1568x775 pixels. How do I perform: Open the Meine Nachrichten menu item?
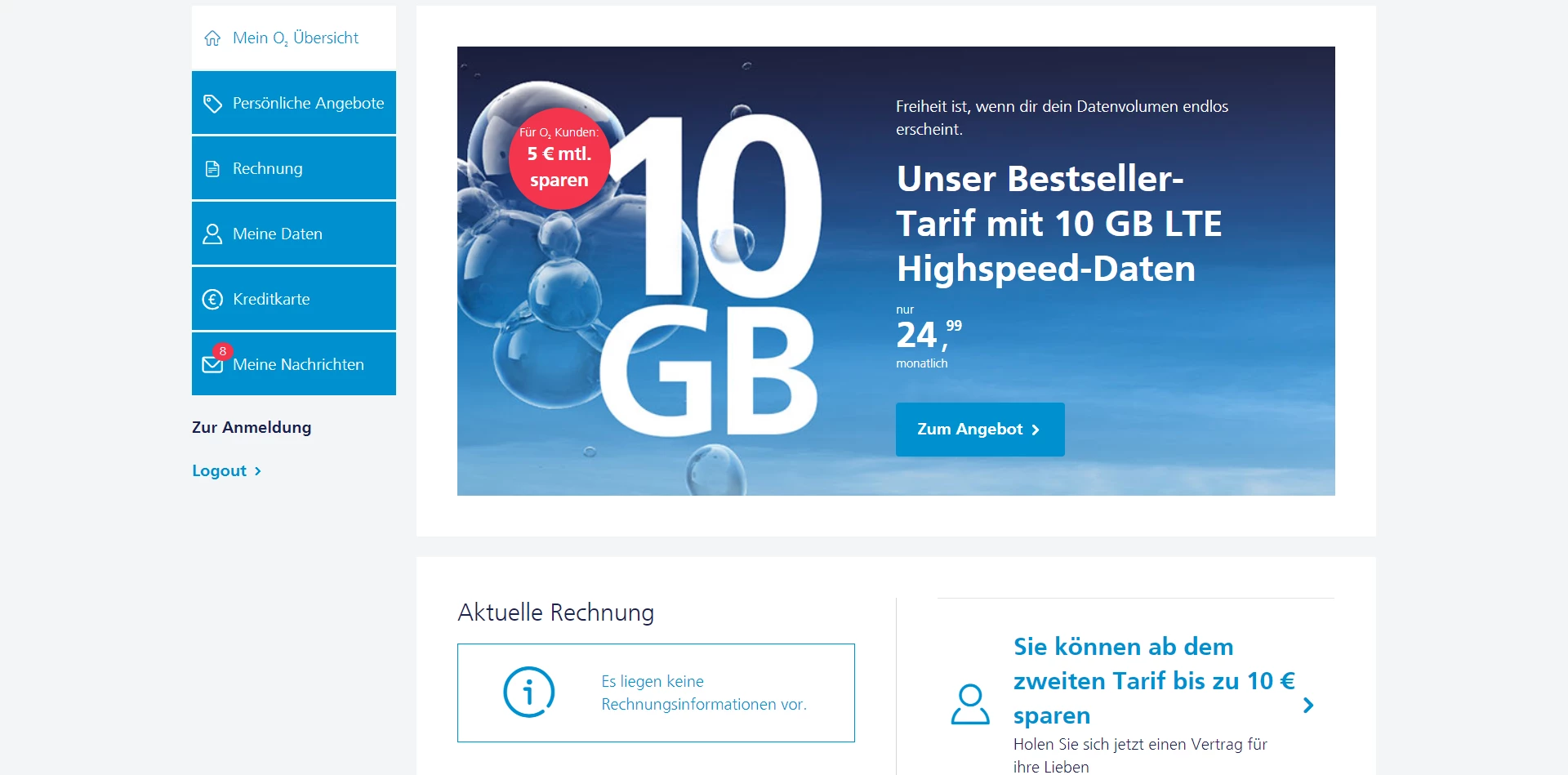[x=294, y=364]
